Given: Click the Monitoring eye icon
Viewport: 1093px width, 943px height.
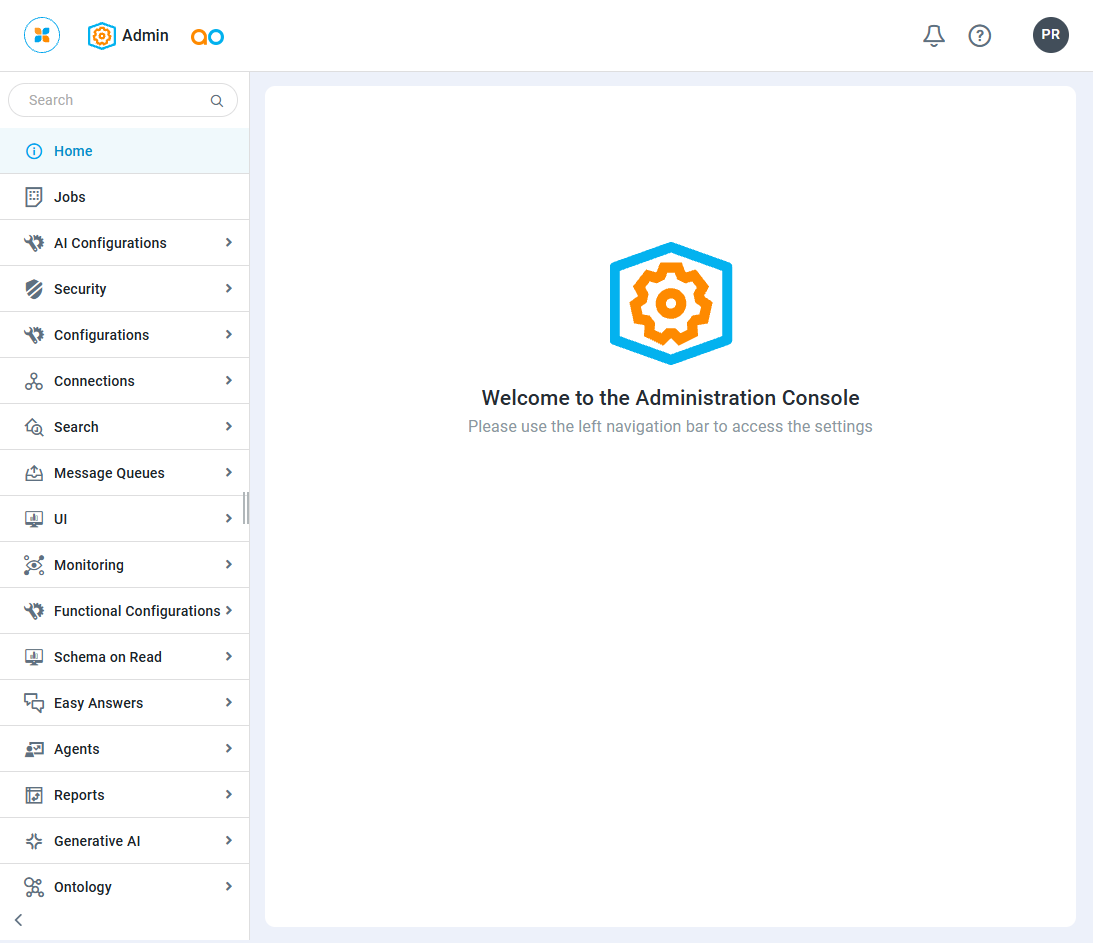Looking at the screenshot, I should [33, 565].
